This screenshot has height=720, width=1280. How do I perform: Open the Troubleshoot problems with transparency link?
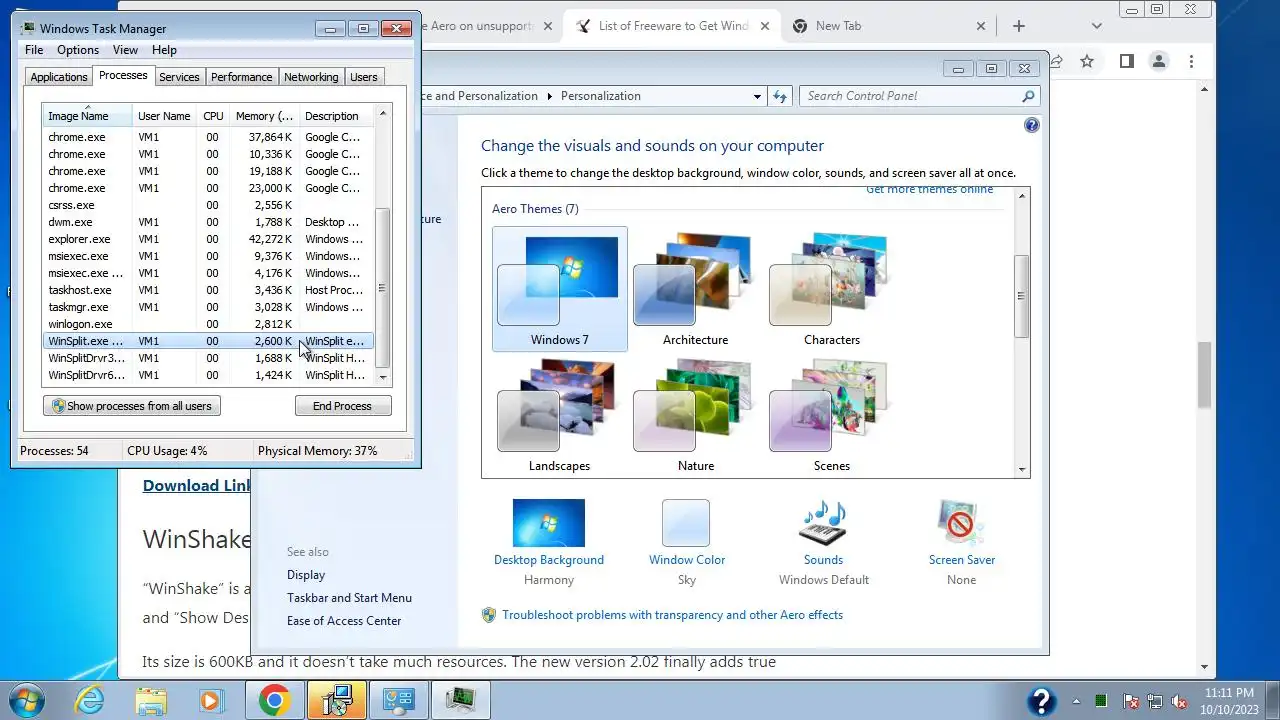(672, 615)
